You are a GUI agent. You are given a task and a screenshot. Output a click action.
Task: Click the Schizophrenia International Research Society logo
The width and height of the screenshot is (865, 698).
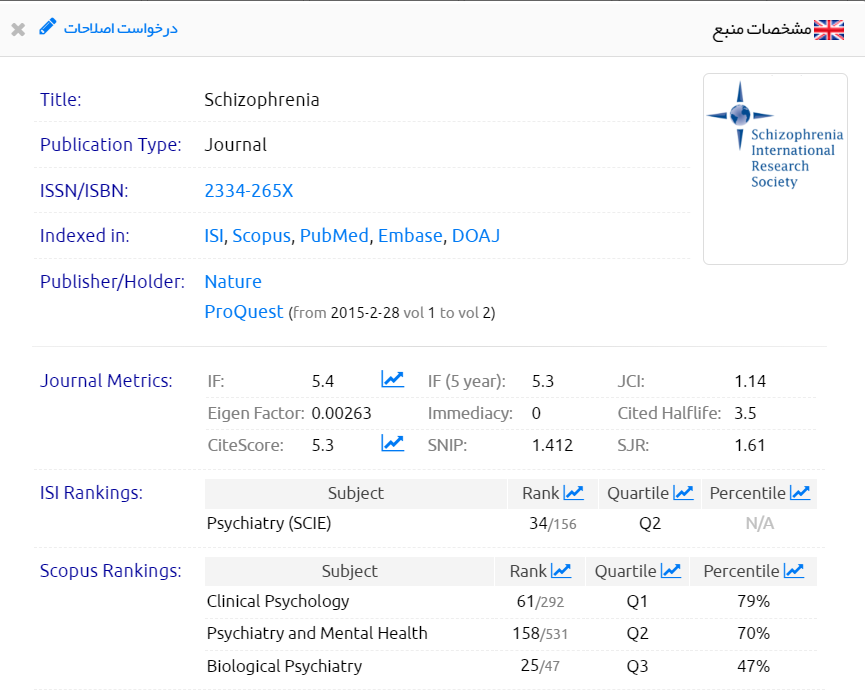(x=776, y=168)
